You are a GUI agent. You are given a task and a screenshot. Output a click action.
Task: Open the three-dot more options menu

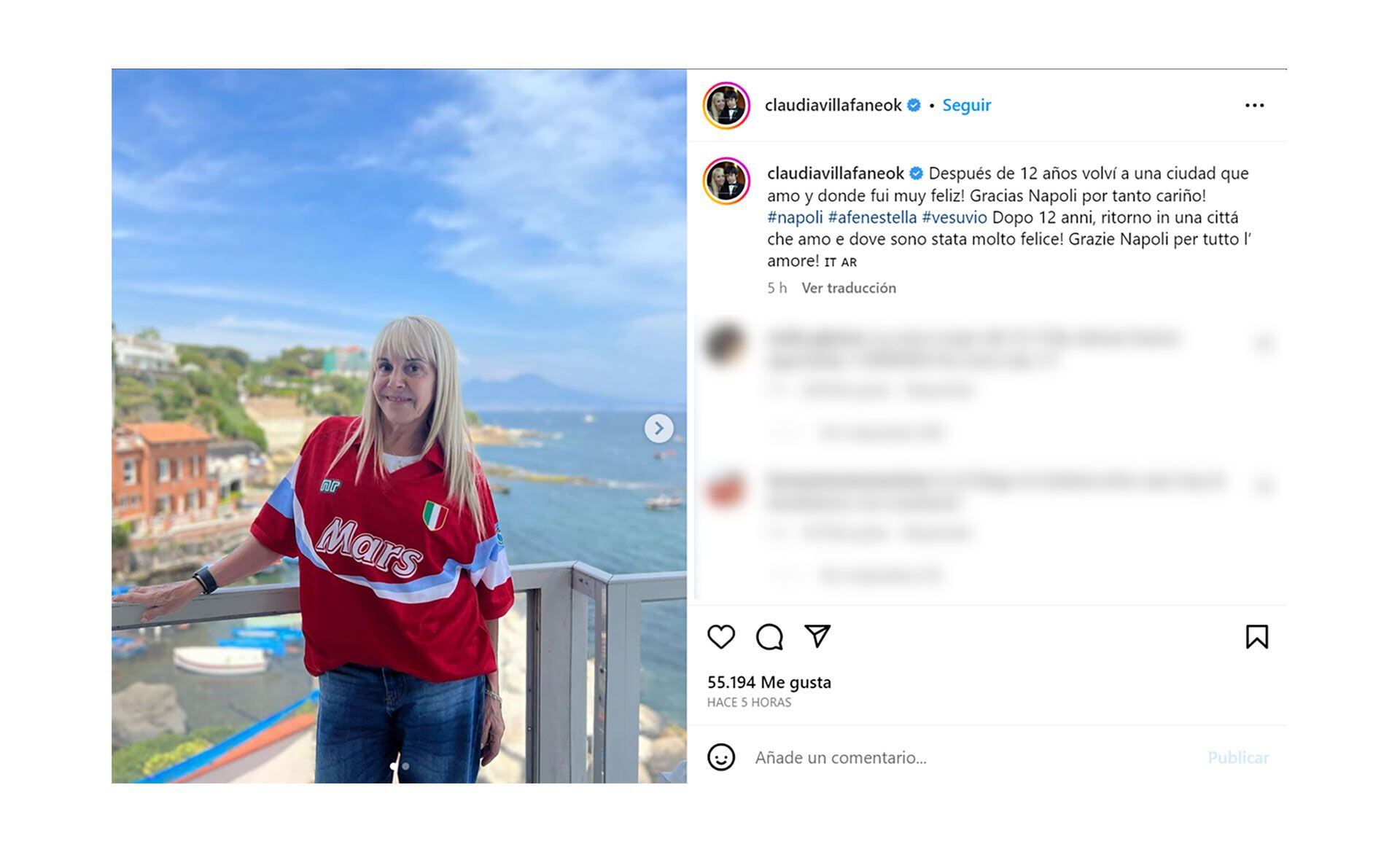pyautogui.click(x=1254, y=106)
